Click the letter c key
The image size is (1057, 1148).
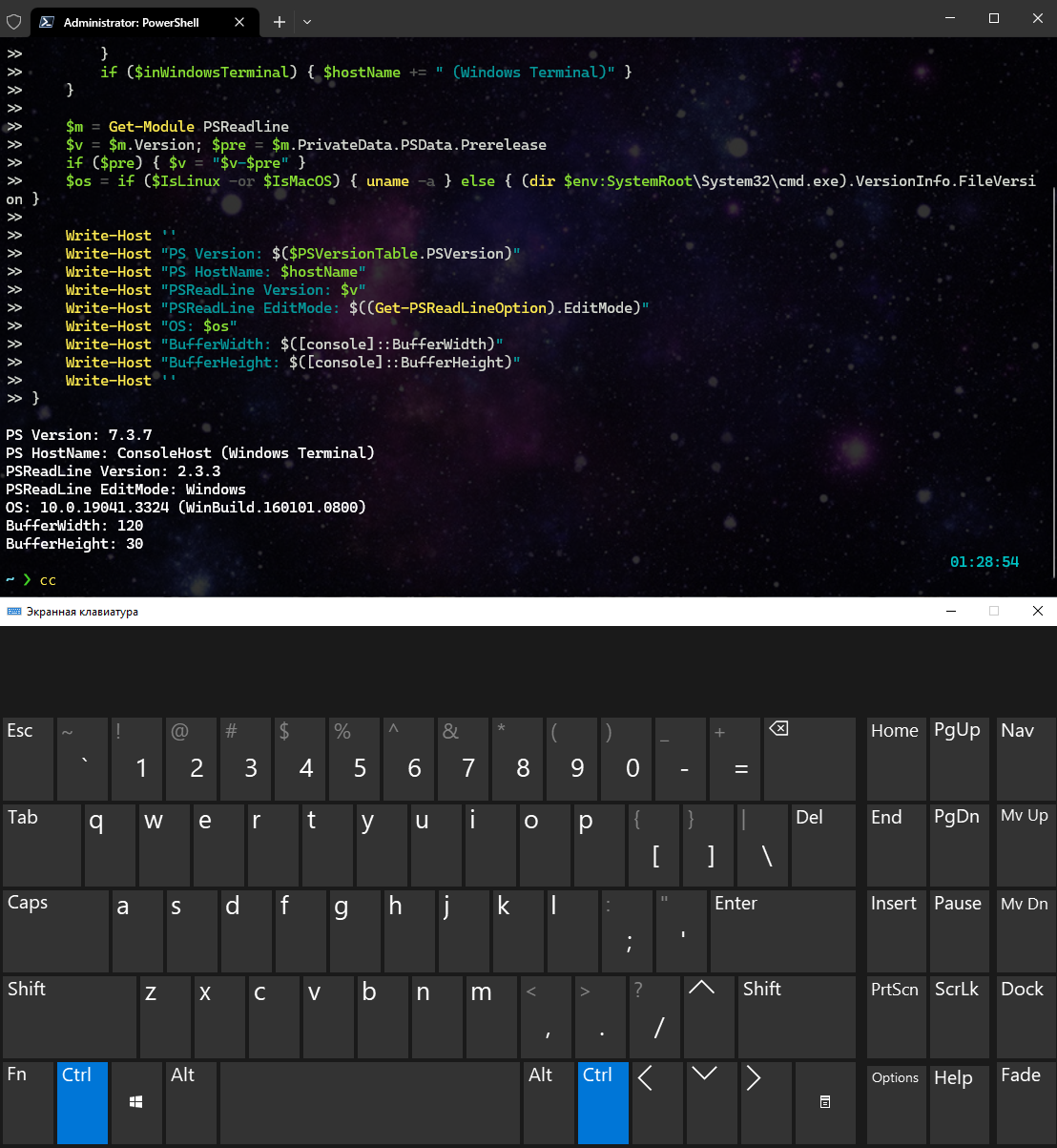coord(273,1016)
